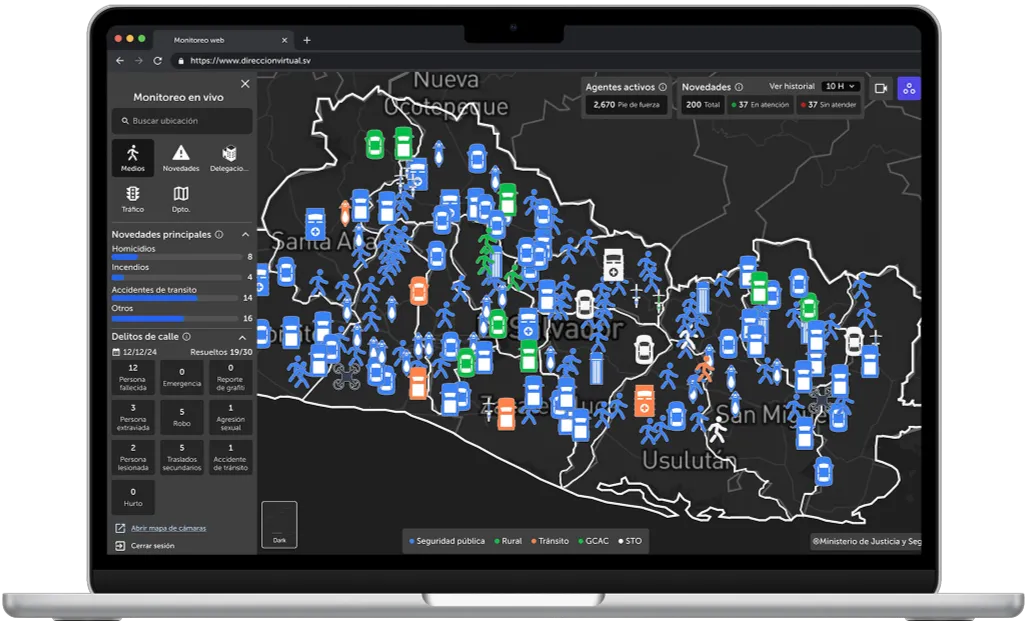The width and height of the screenshot is (1027, 621).
Task: Switch to the Monitoreo web browser tab
Action: (x=223, y=40)
